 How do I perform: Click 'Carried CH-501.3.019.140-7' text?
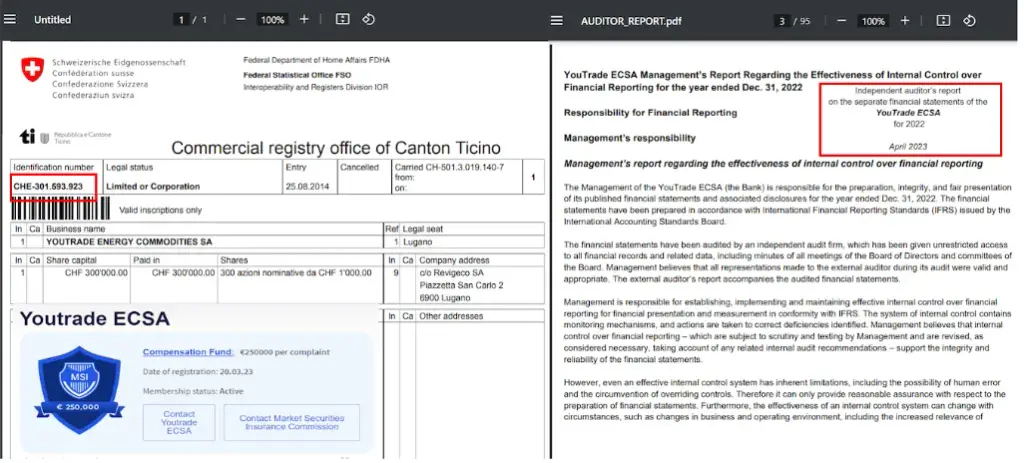point(449,167)
